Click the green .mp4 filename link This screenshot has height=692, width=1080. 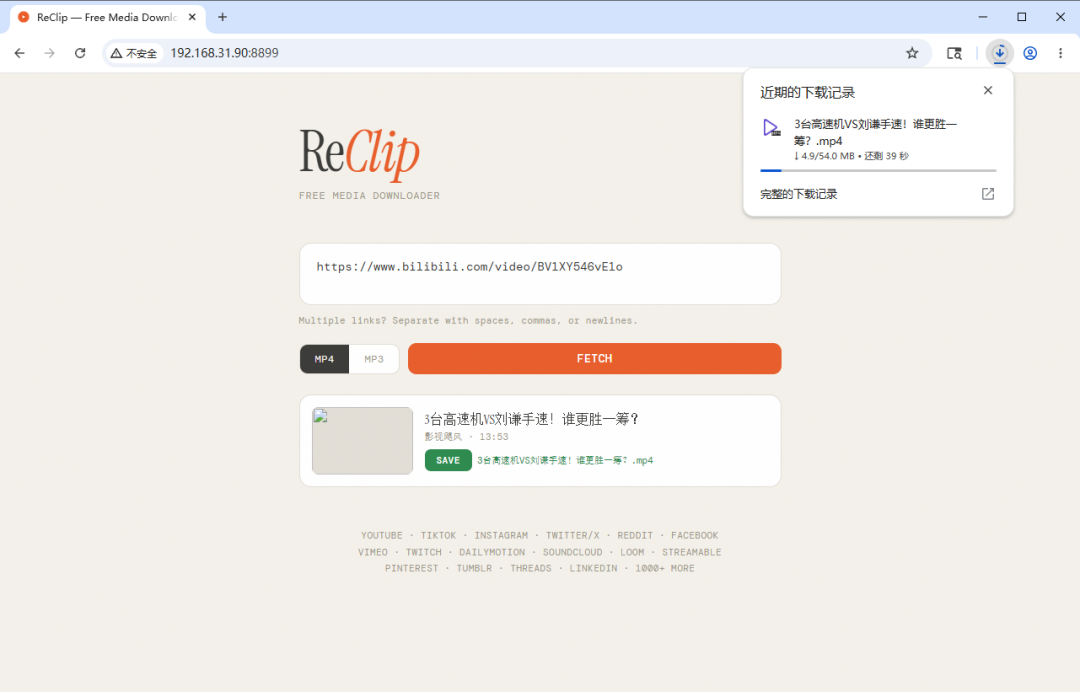coord(565,461)
